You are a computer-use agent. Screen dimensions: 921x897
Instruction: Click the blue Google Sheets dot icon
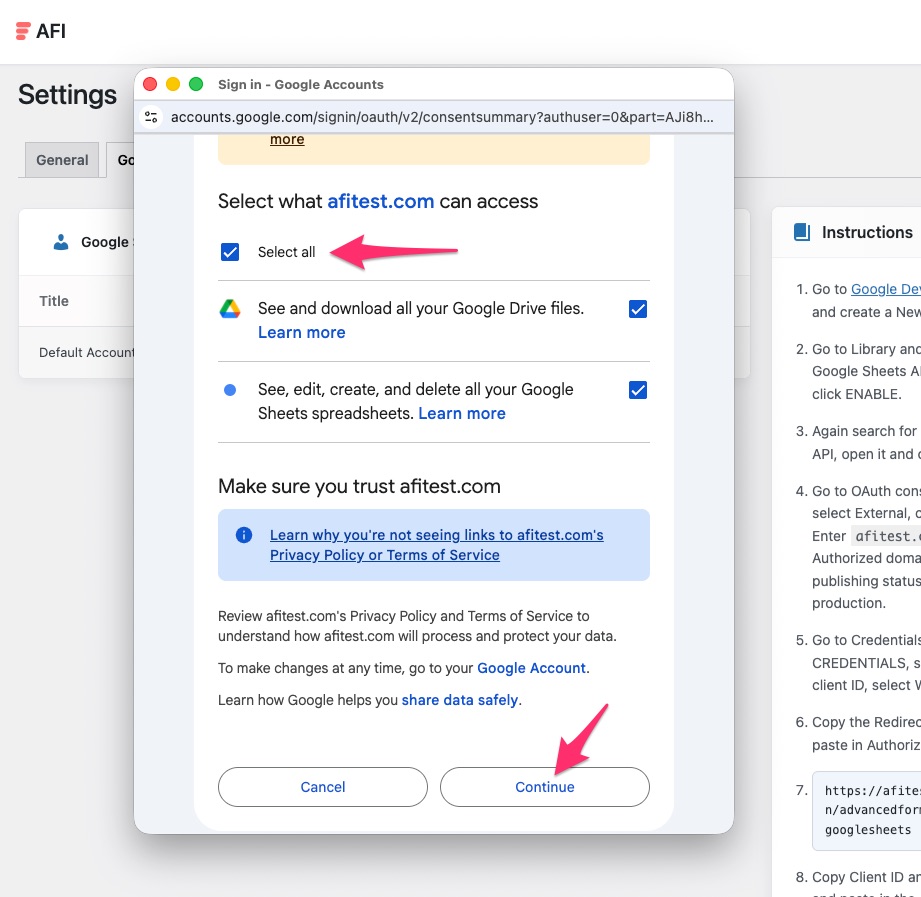230,390
